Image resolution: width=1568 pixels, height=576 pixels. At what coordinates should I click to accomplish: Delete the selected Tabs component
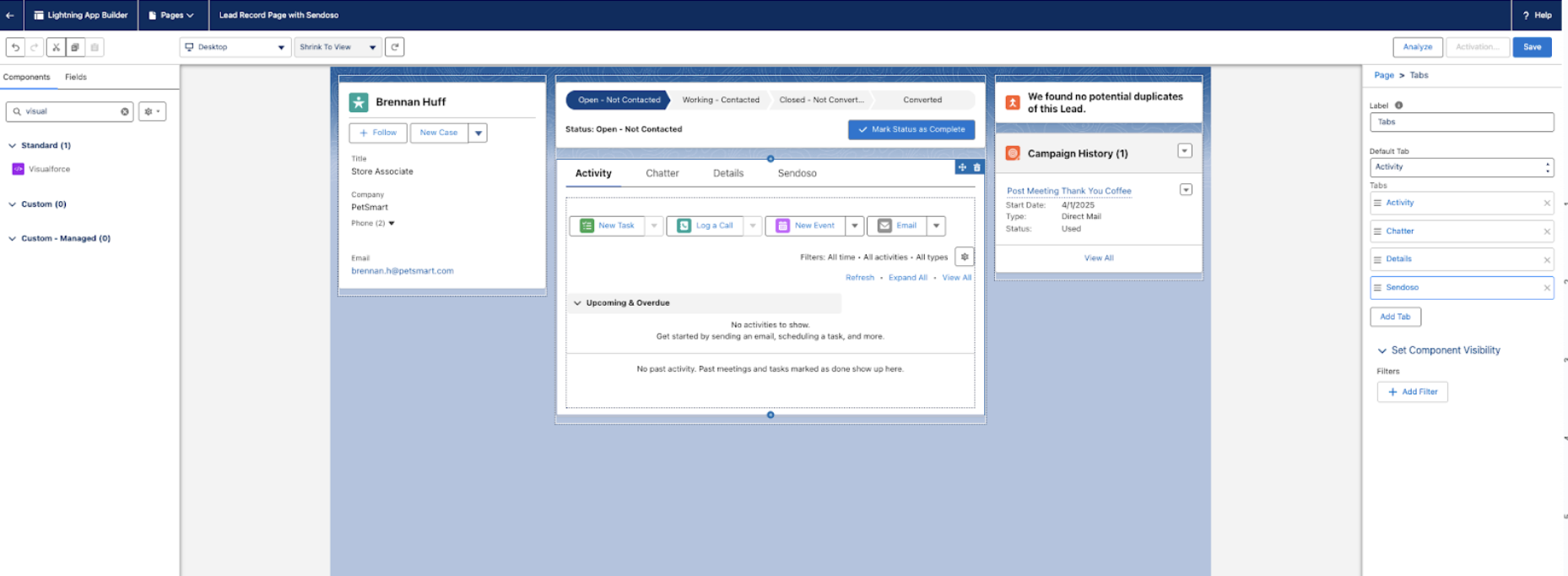click(x=977, y=167)
